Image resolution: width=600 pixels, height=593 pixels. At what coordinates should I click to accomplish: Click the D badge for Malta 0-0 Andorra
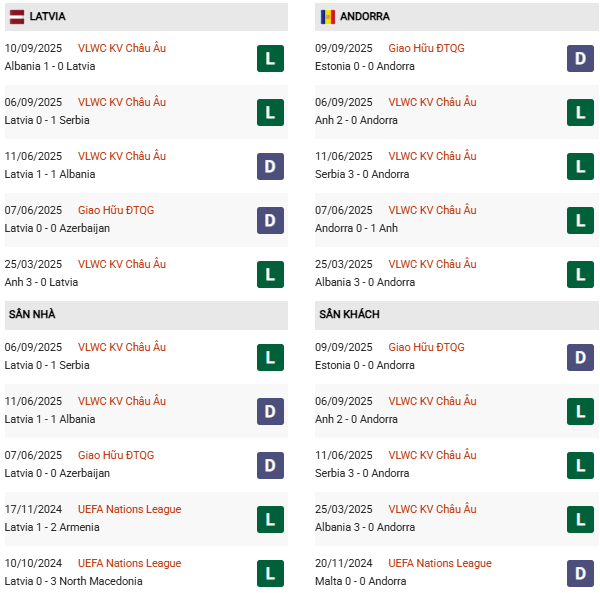pyautogui.click(x=580, y=573)
